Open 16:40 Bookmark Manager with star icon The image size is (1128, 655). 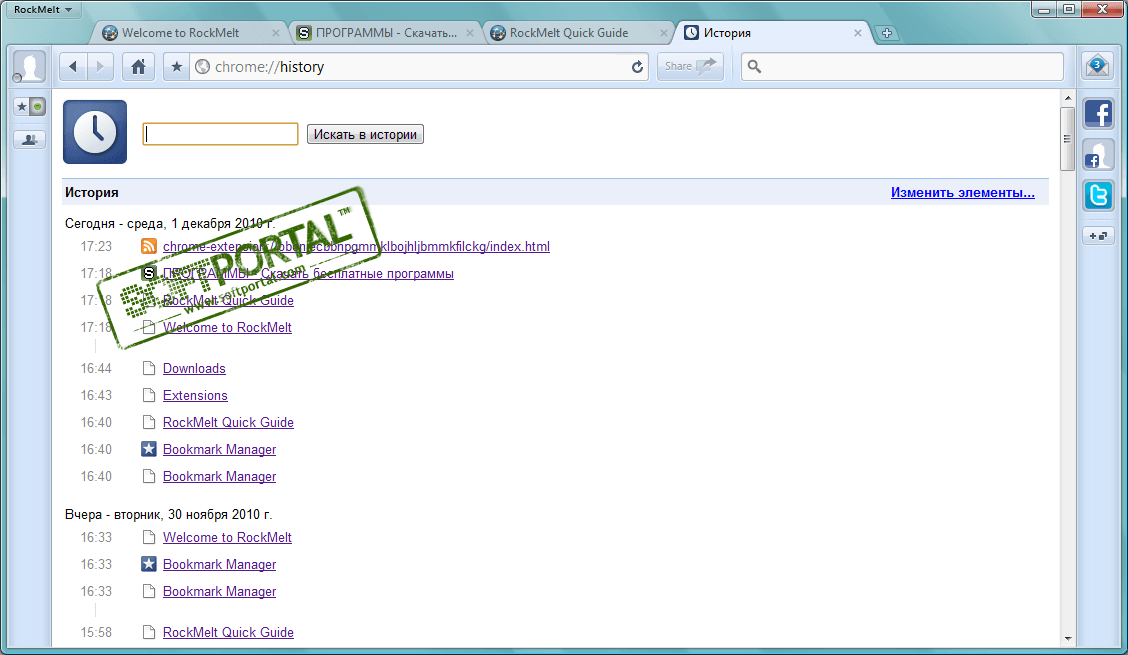(219, 449)
